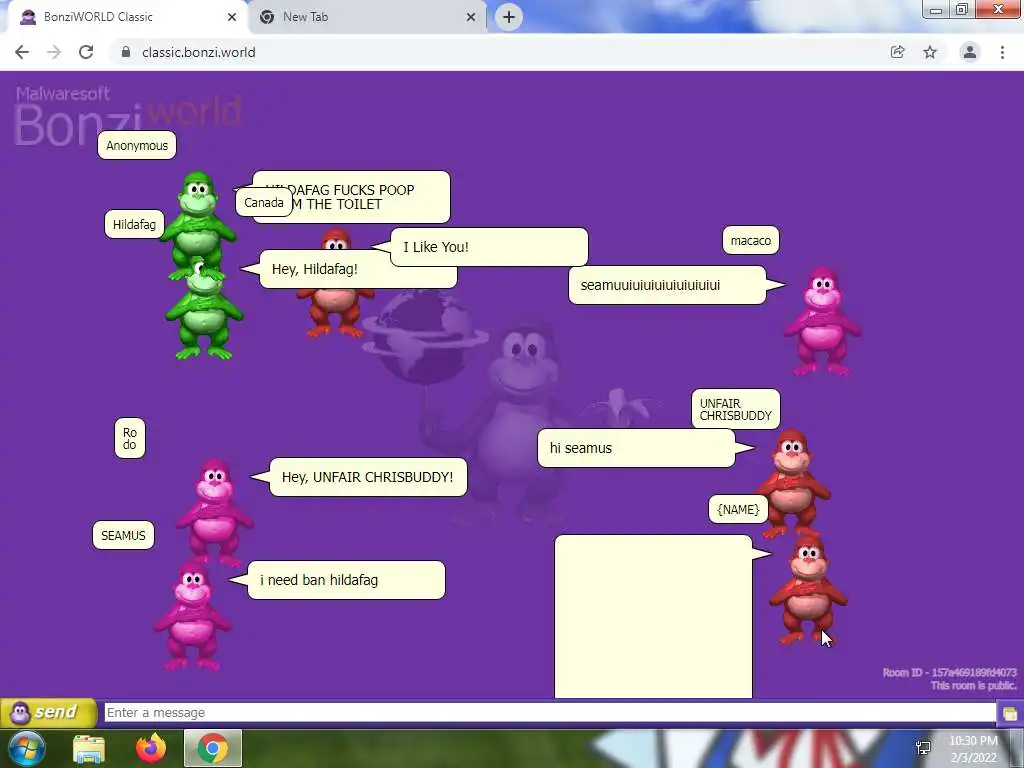Screen dimensions: 1024x768
Task: Click the send button with Bonzi icon
Action: tap(48, 712)
